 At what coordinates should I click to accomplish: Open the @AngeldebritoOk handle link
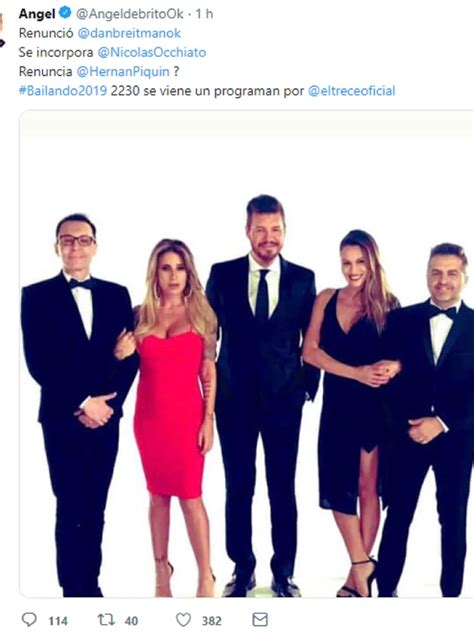130,14
